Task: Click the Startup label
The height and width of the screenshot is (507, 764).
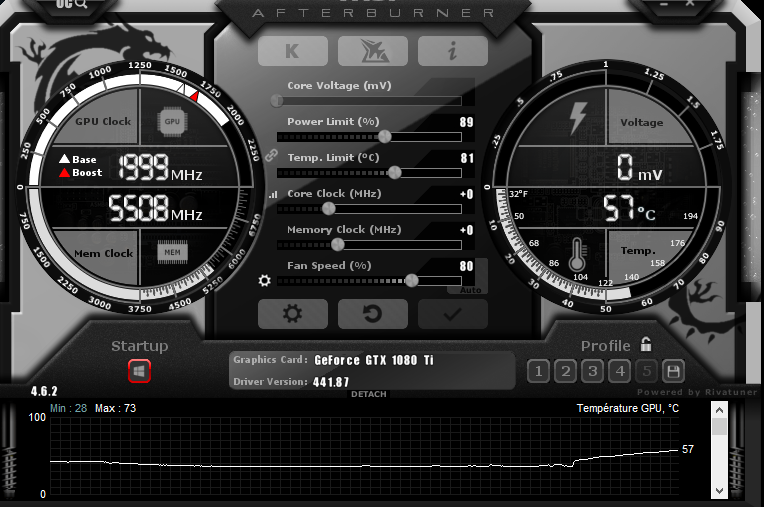Action: (140, 346)
